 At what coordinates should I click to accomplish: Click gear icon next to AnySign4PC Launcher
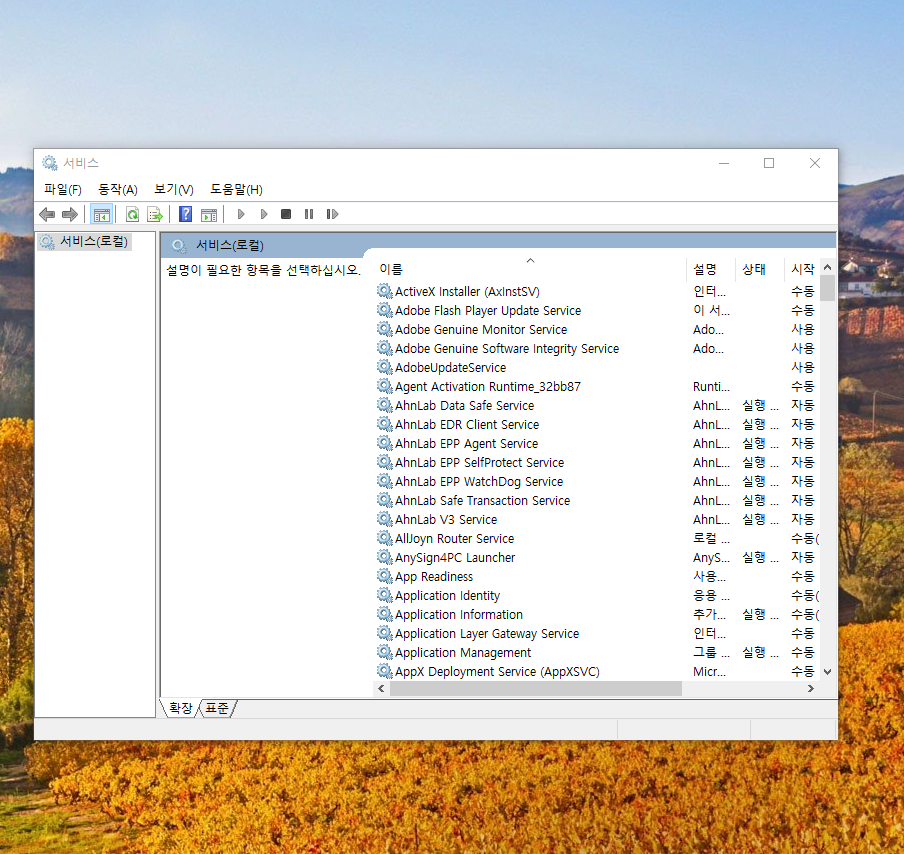(x=385, y=557)
